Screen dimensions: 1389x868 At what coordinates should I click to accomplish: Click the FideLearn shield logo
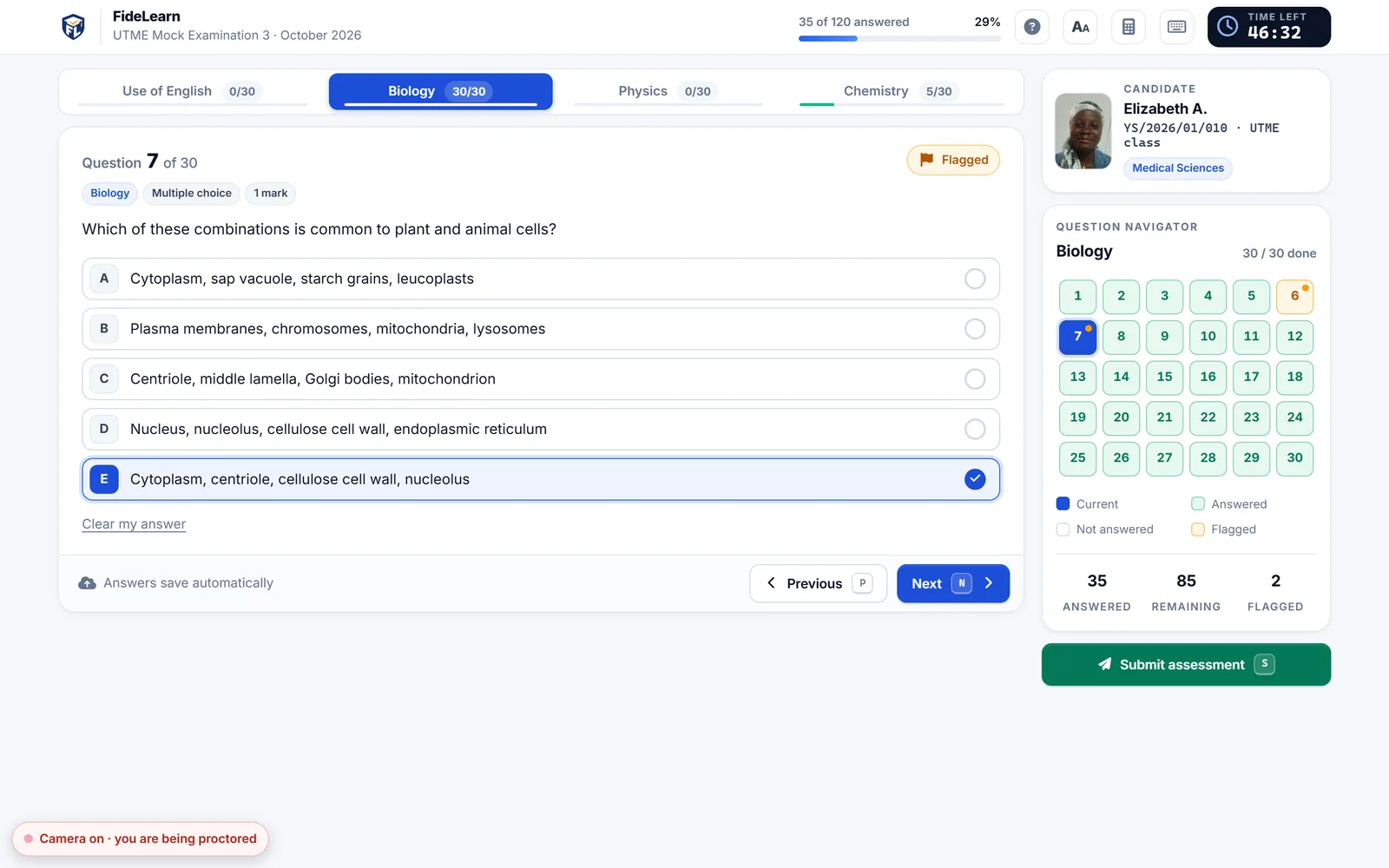point(74,27)
